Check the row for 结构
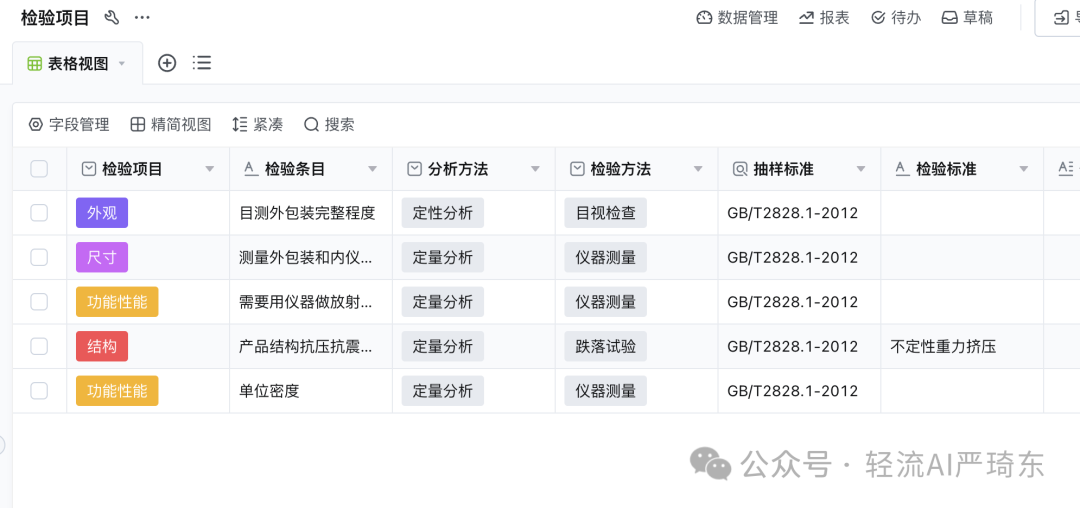The height and width of the screenshot is (508, 1080). tap(39, 346)
